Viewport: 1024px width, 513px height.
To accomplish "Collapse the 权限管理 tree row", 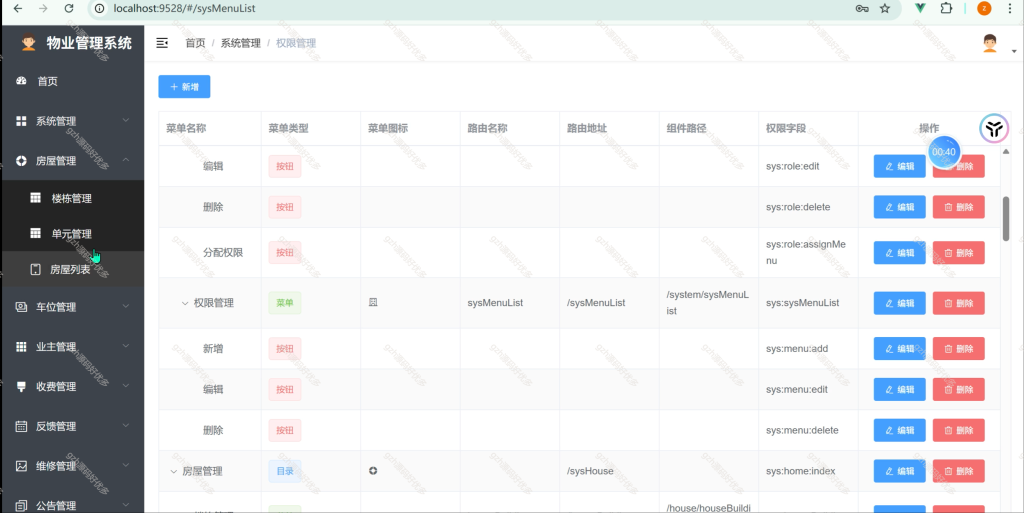I will click(x=185, y=303).
